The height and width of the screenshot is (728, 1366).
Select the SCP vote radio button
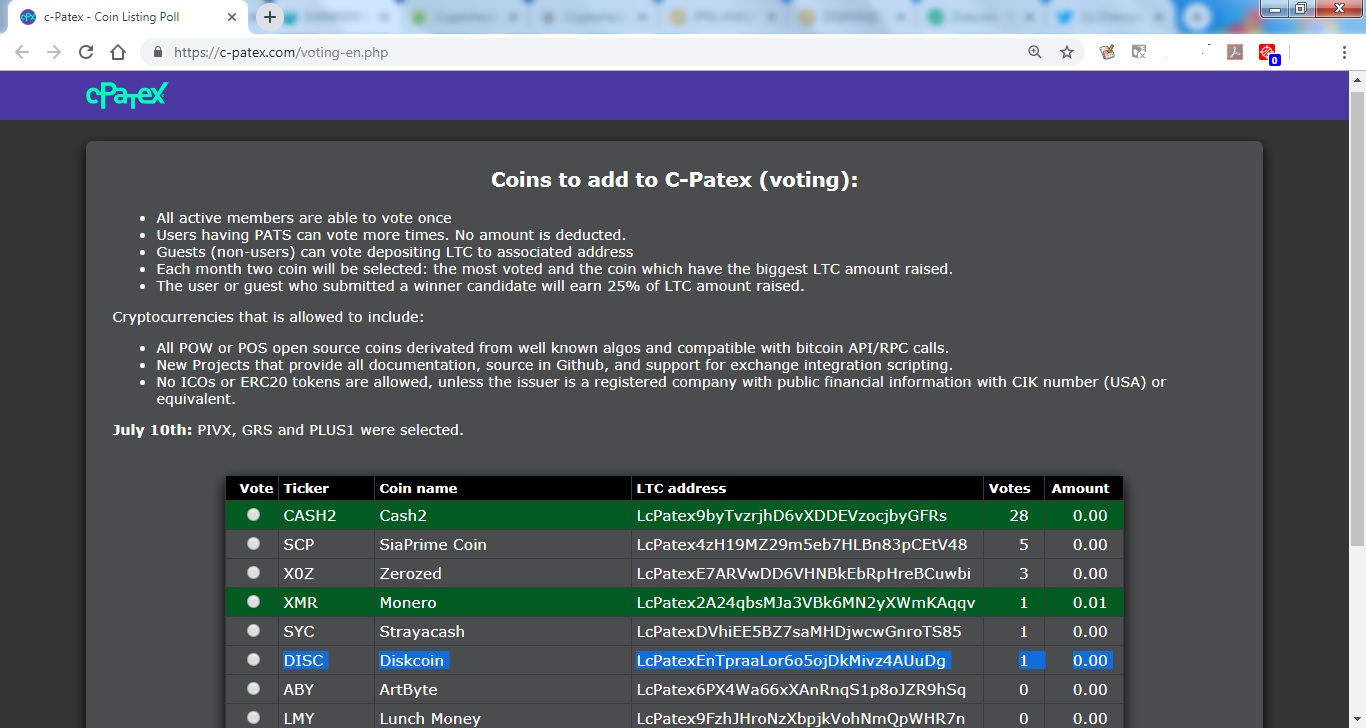click(253, 543)
